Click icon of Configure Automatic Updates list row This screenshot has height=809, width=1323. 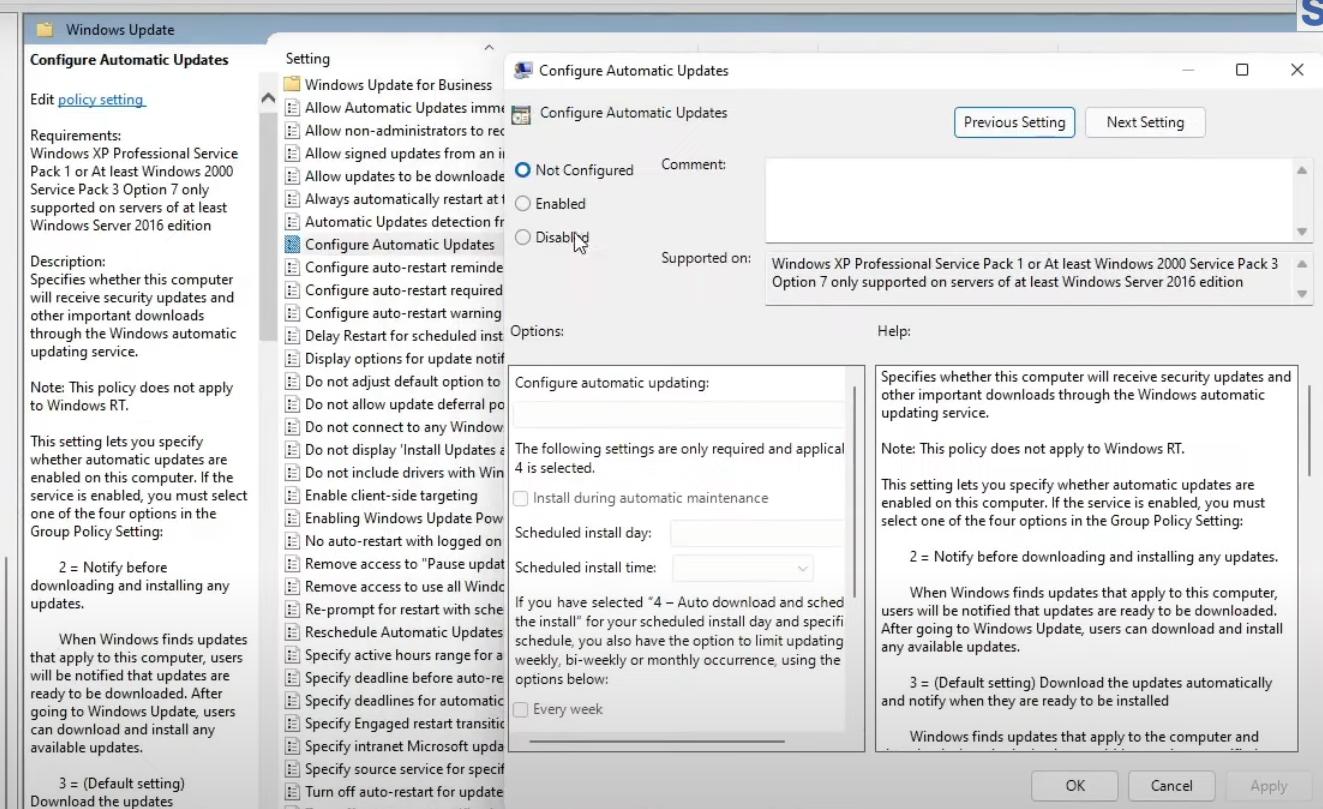[x=292, y=244]
